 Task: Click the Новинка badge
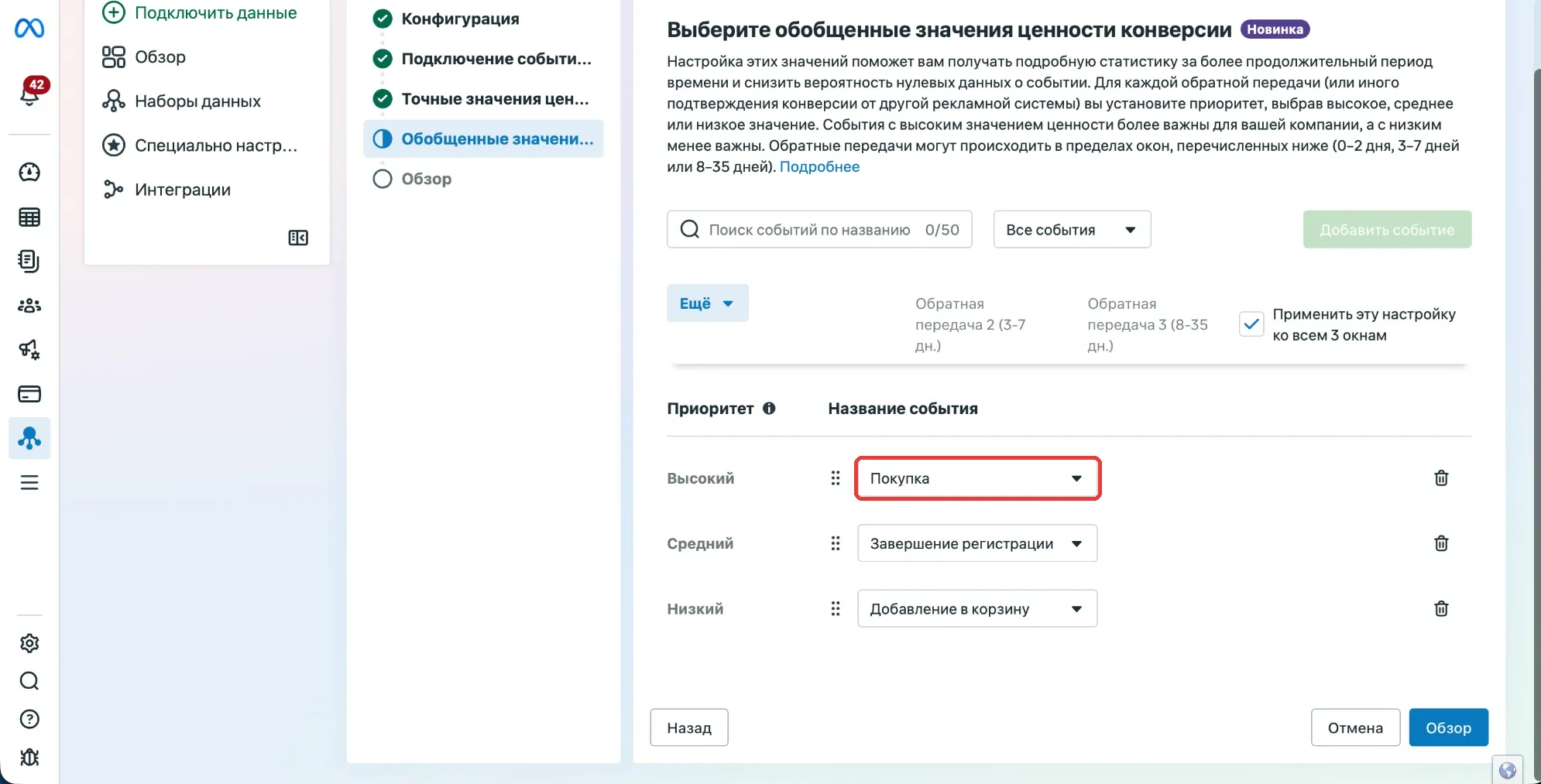(1275, 29)
